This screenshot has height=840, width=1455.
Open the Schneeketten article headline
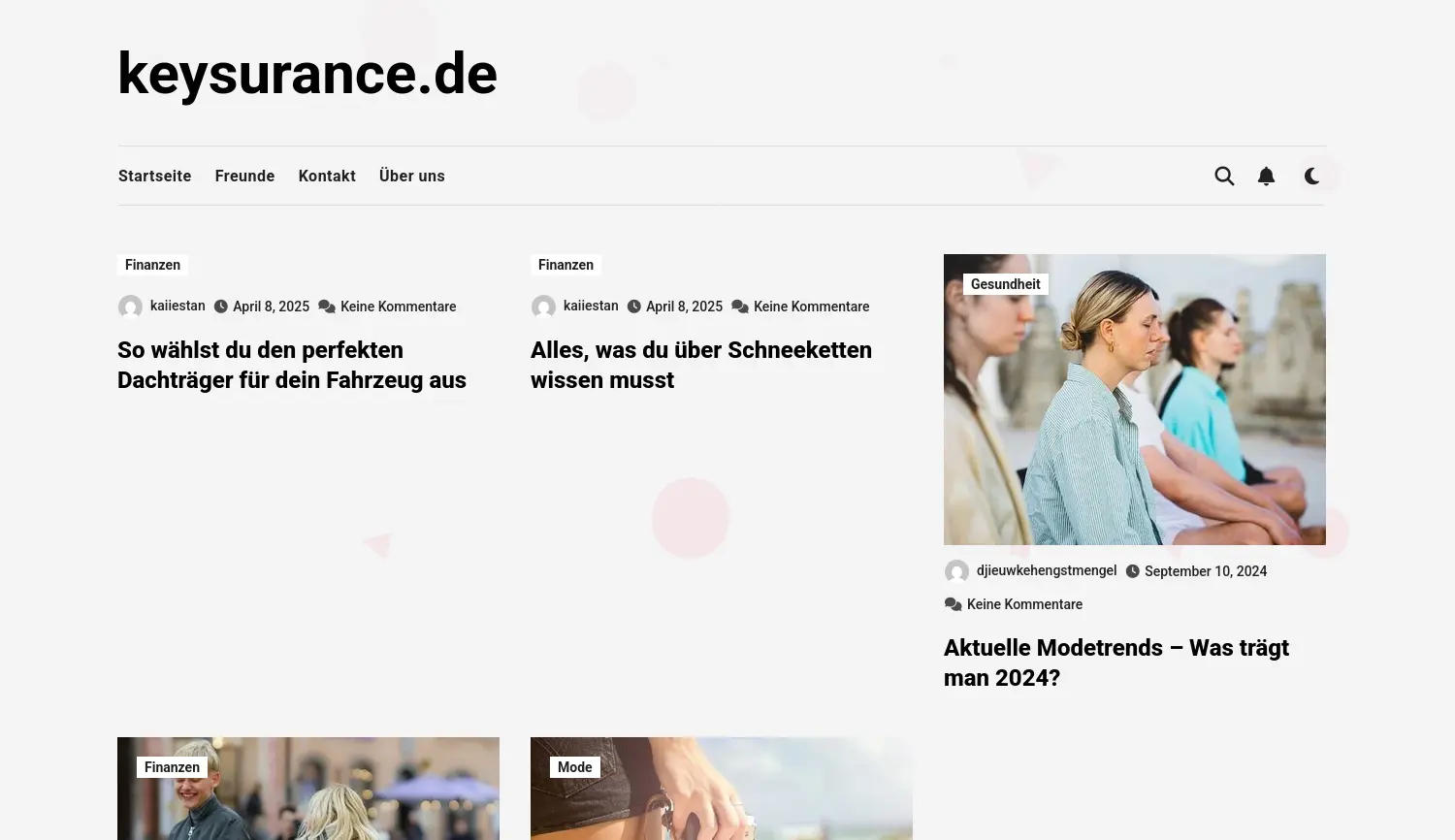click(x=701, y=365)
